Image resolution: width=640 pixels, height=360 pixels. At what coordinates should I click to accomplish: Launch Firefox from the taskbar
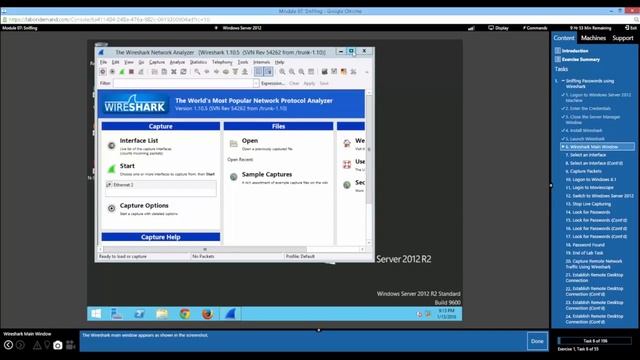(207, 313)
